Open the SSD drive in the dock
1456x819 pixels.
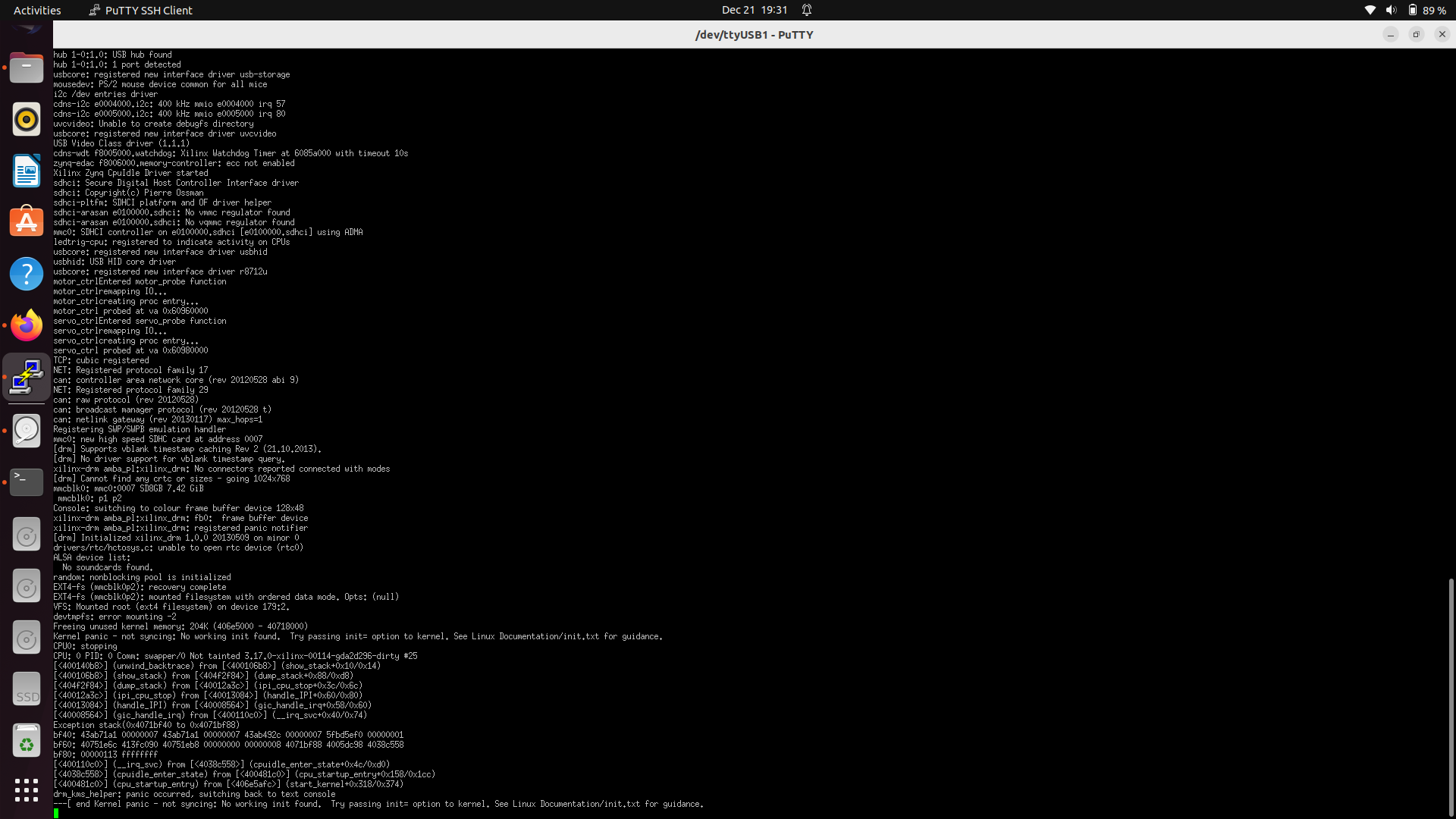(27, 689)
